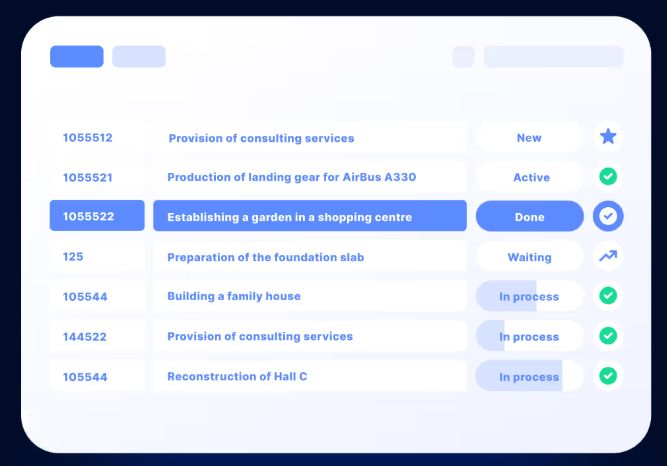Click the Done status button

click(x=530, y=216)
